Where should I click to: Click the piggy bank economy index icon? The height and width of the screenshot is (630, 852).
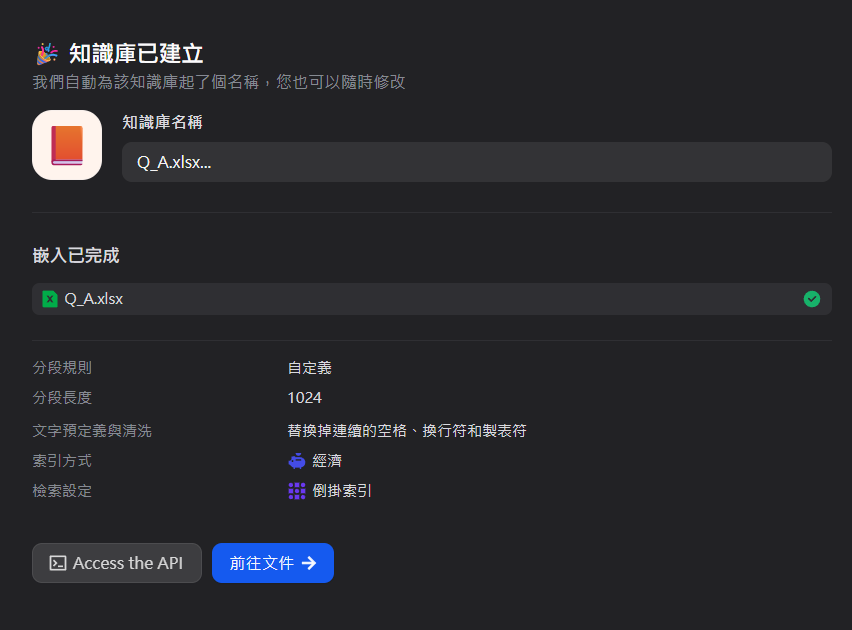click(x=297, y=461)
